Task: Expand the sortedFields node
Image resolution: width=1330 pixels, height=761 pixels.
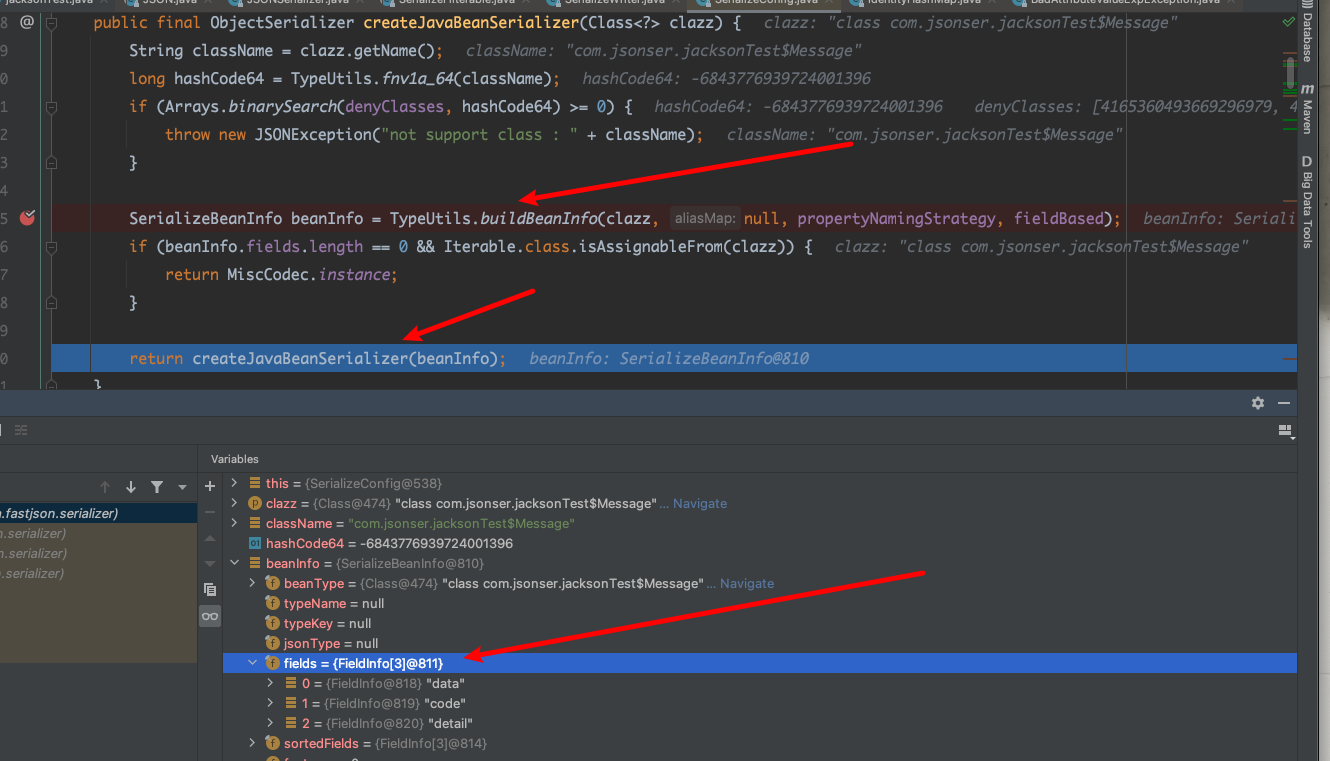Action: point(253,743)
